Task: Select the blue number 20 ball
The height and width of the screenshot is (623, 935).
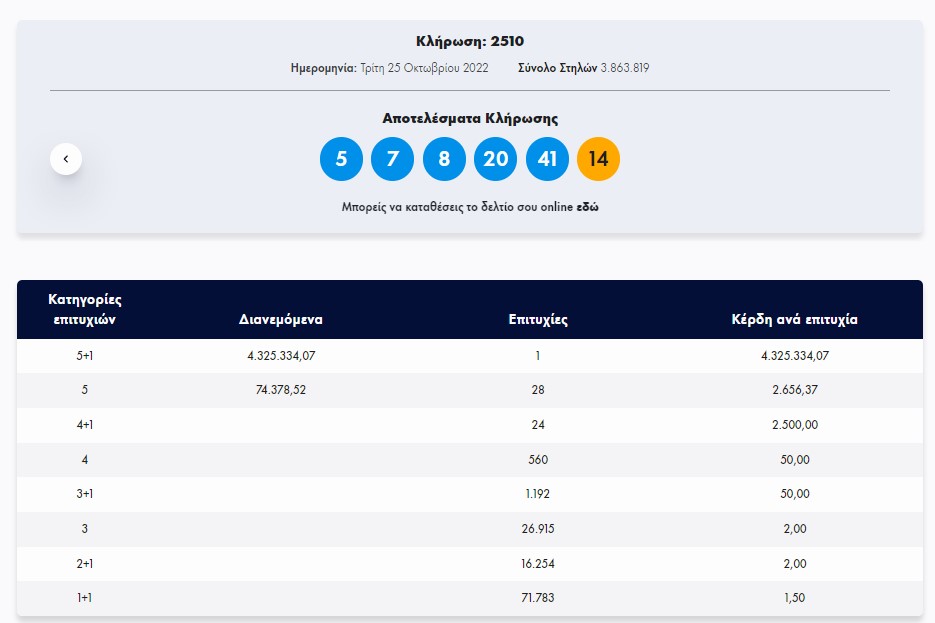Action: [x=495, y=159]
